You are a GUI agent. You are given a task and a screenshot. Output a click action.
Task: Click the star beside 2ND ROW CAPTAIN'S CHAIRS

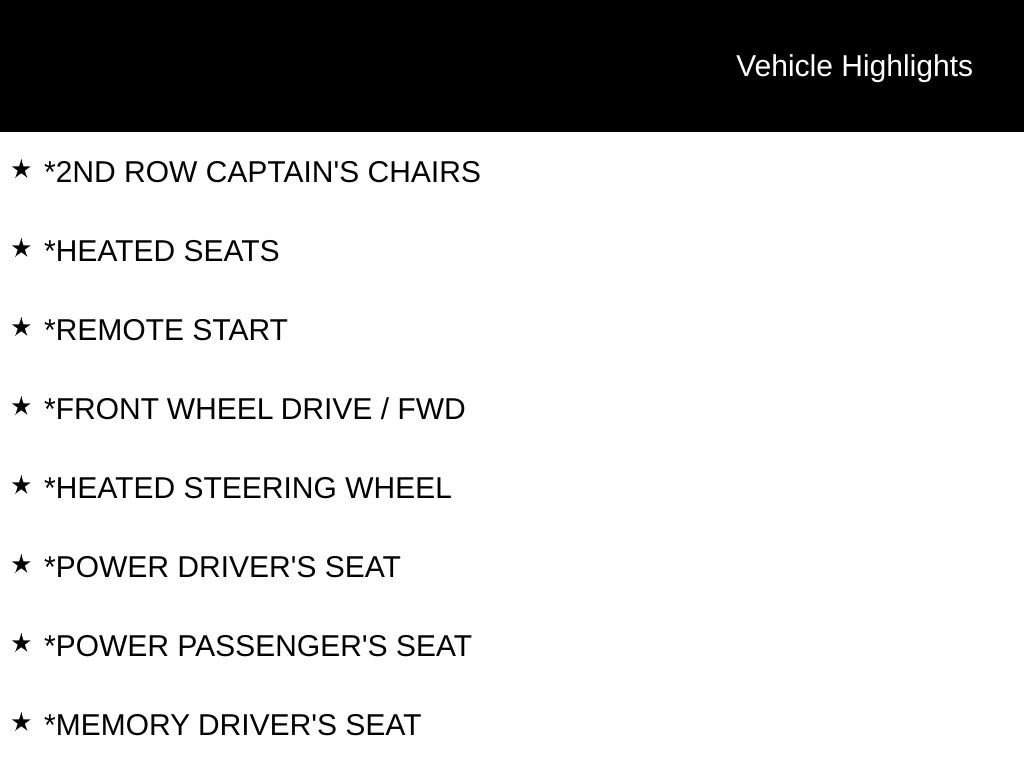[21, 170]
